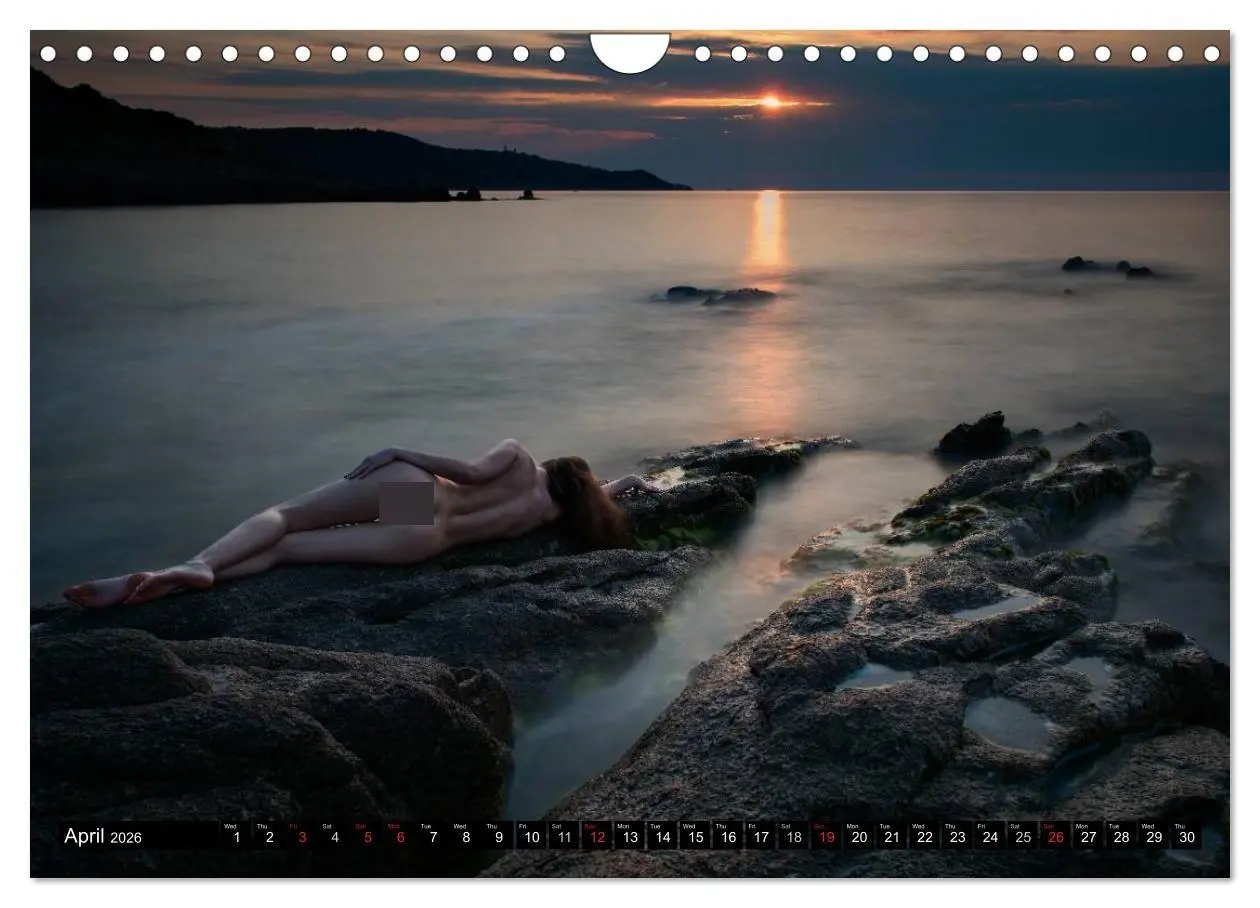1260x908 pixels.
Task: Click Thursday date 16
Action: [x=728, y=836]
